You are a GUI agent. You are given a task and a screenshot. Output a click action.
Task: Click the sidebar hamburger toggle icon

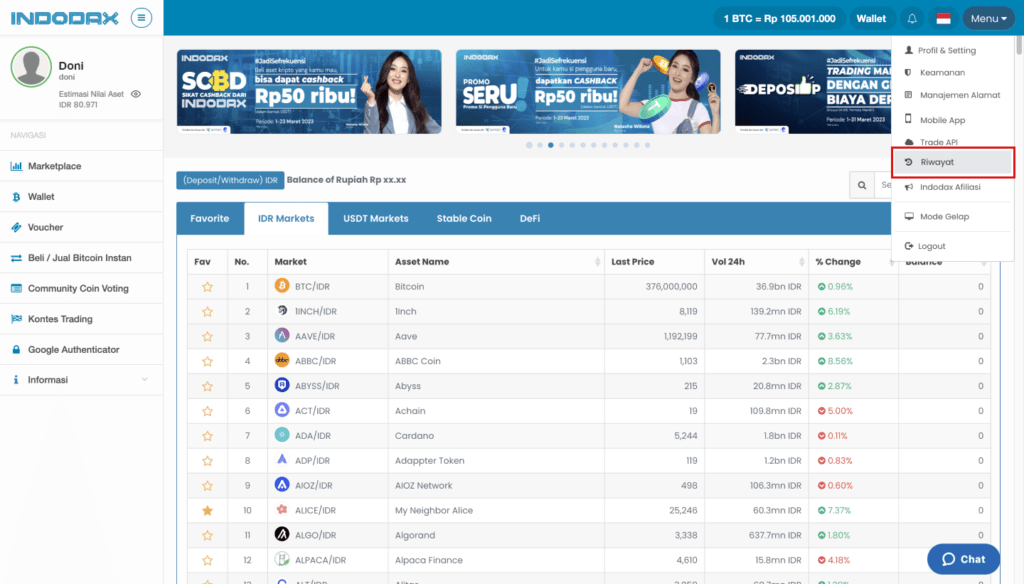pyautogui.click(x=141, y=18)
